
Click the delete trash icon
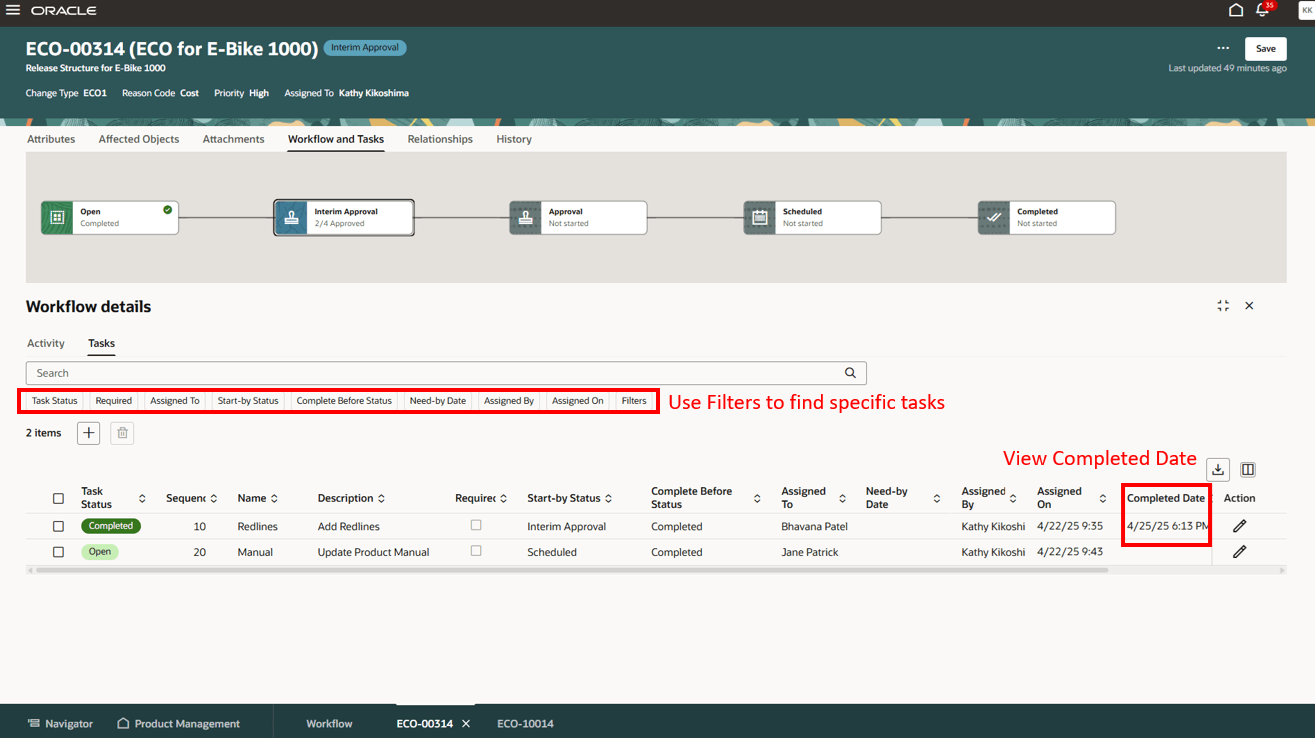122,433
